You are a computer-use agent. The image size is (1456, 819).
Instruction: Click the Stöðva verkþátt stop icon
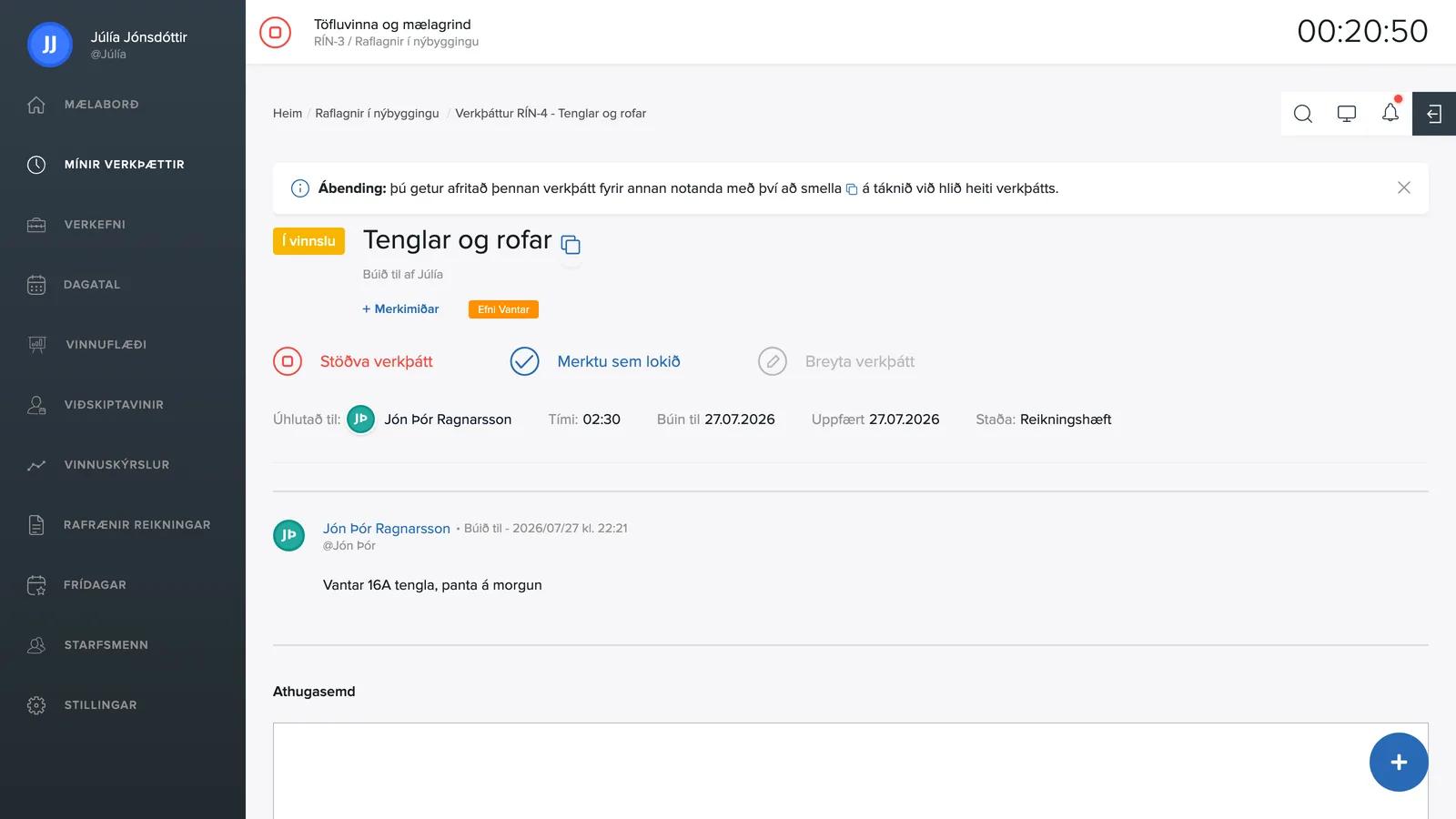coord(288,361)
